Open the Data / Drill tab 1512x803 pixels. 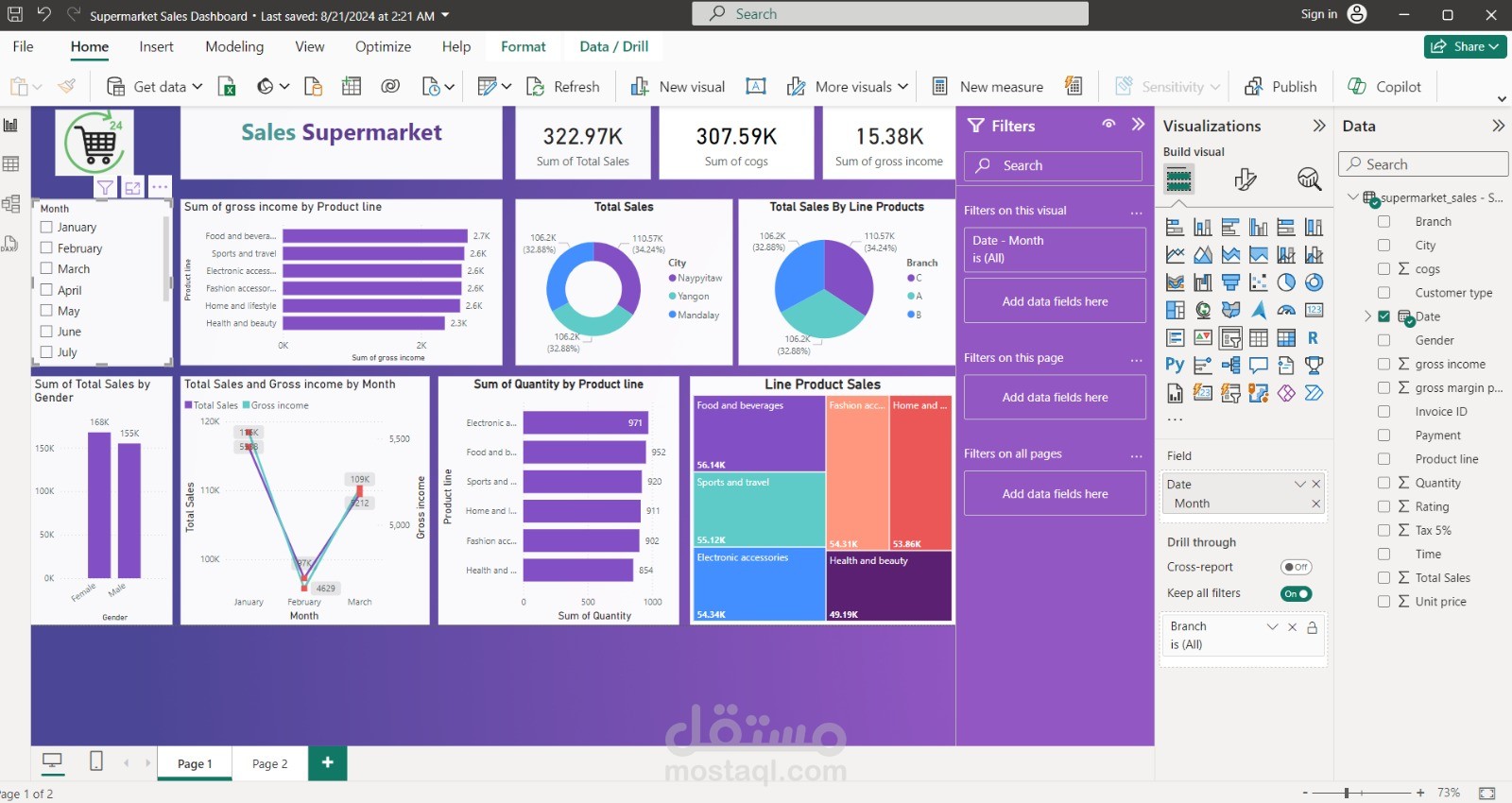click(614, 46)
